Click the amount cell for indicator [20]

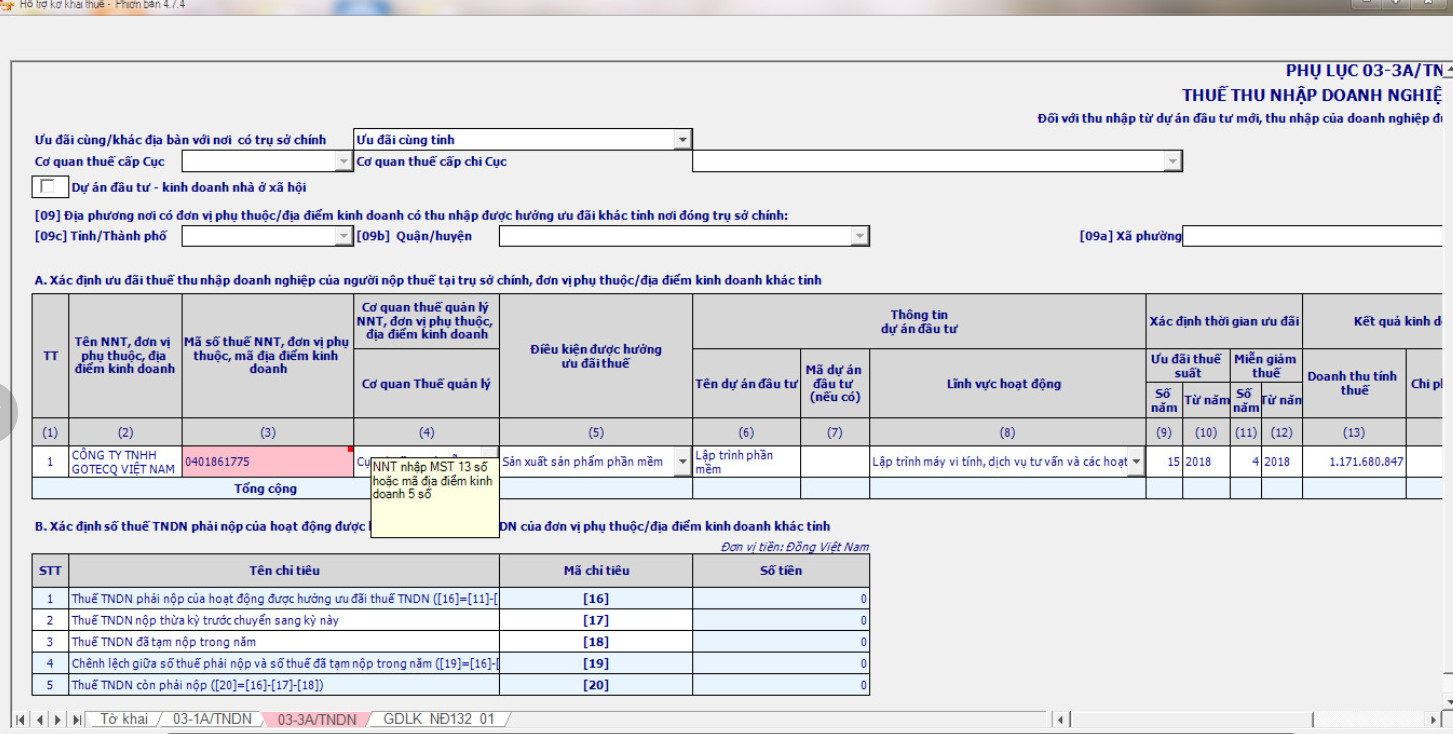(x=781, y=685)
